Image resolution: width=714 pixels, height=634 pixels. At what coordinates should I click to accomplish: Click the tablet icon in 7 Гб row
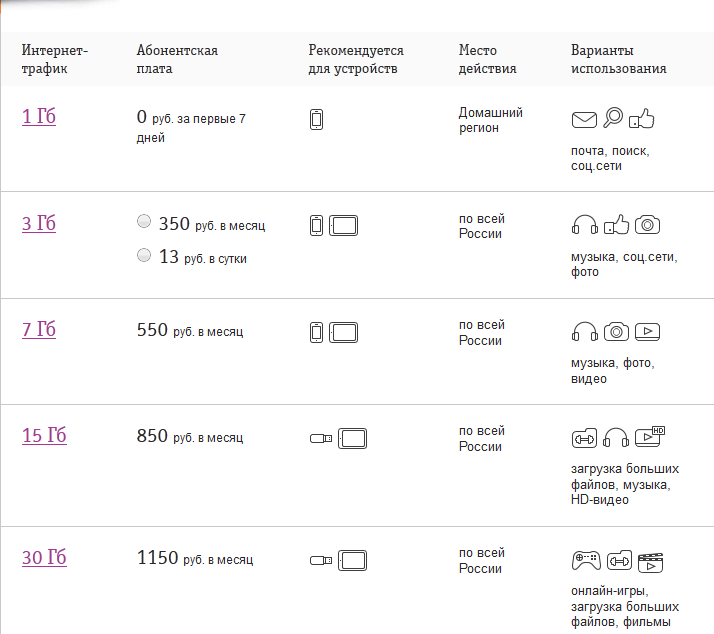(x=343, y=332)
